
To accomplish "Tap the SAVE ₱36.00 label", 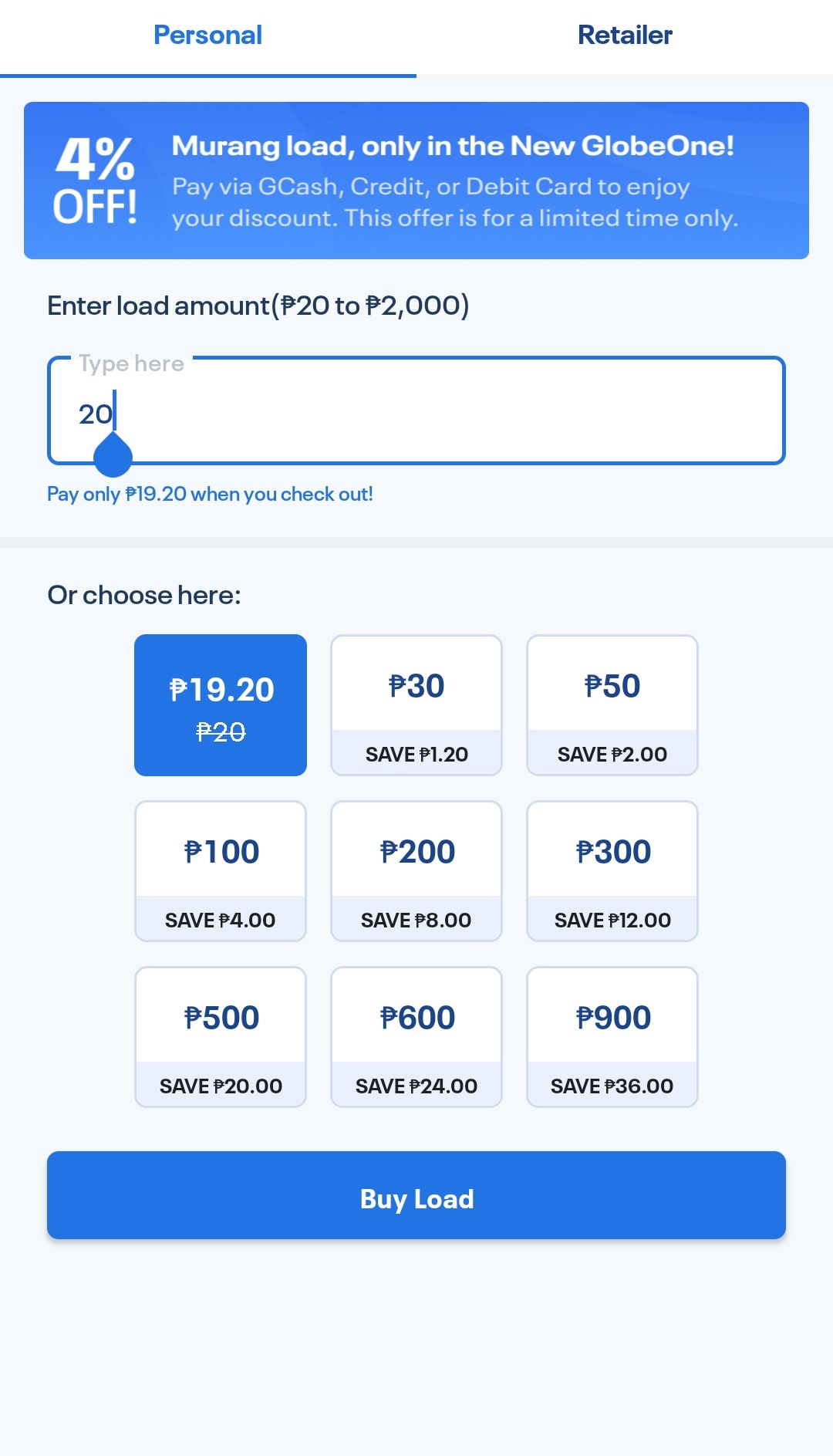I will [x=612, y=1086].
